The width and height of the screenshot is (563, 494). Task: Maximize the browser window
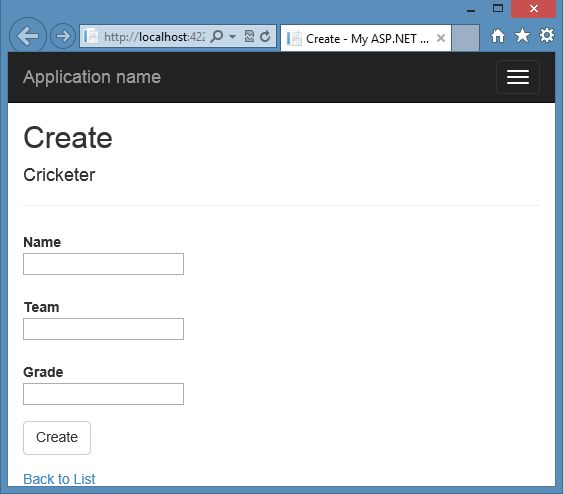pos(498,9)
